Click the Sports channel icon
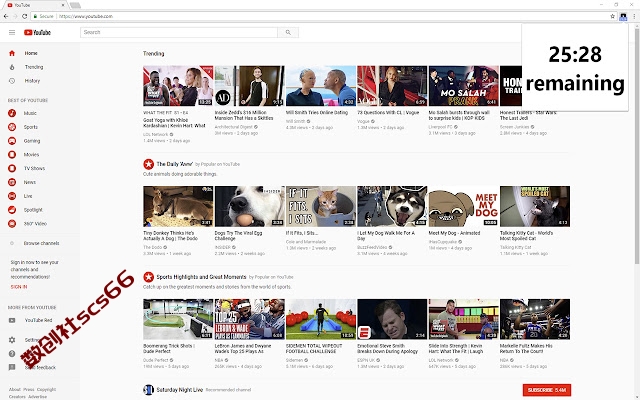This screenshot has width=640, height=400. click(12, 127)
